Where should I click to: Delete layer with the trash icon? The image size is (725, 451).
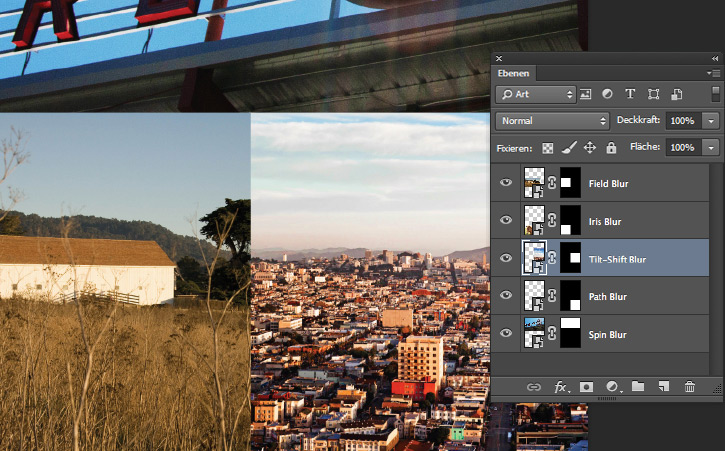point(689,386)
